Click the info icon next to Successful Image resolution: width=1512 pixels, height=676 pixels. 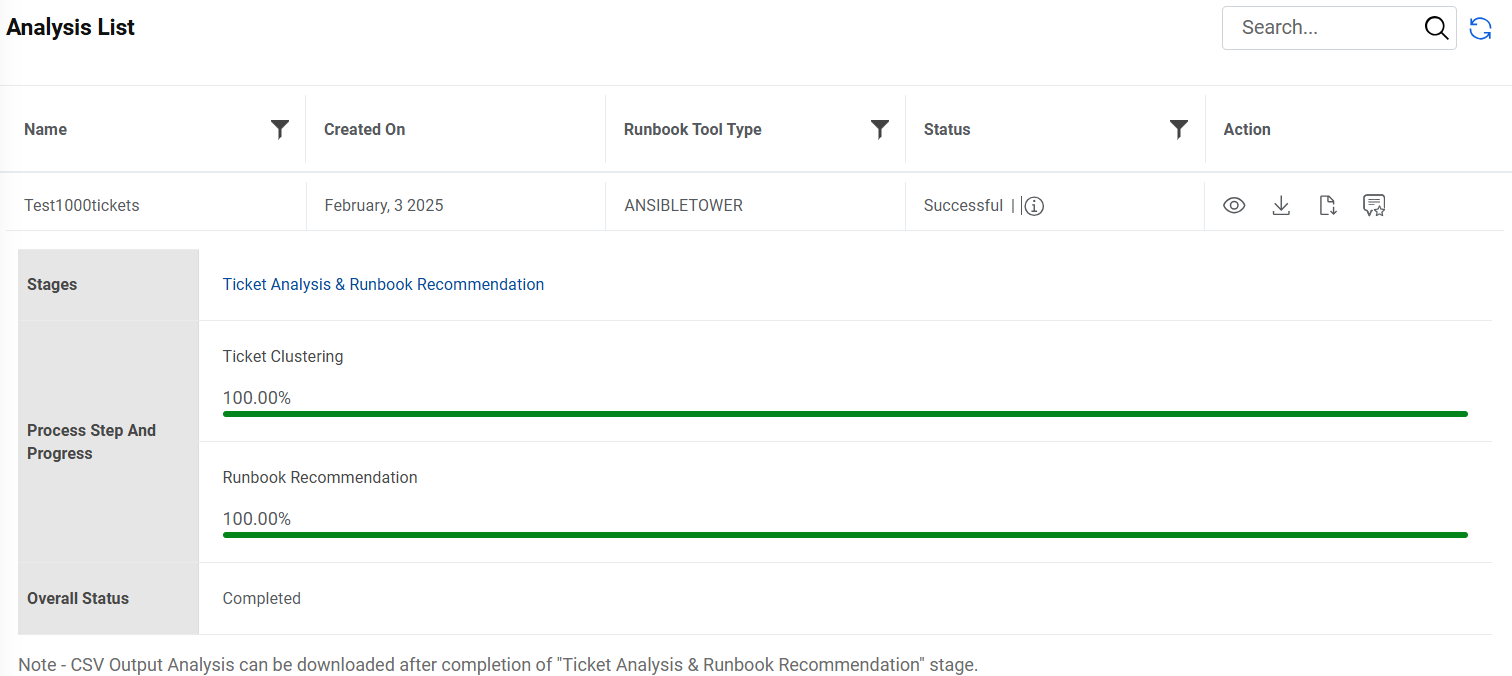click(x=1035, y=206)
